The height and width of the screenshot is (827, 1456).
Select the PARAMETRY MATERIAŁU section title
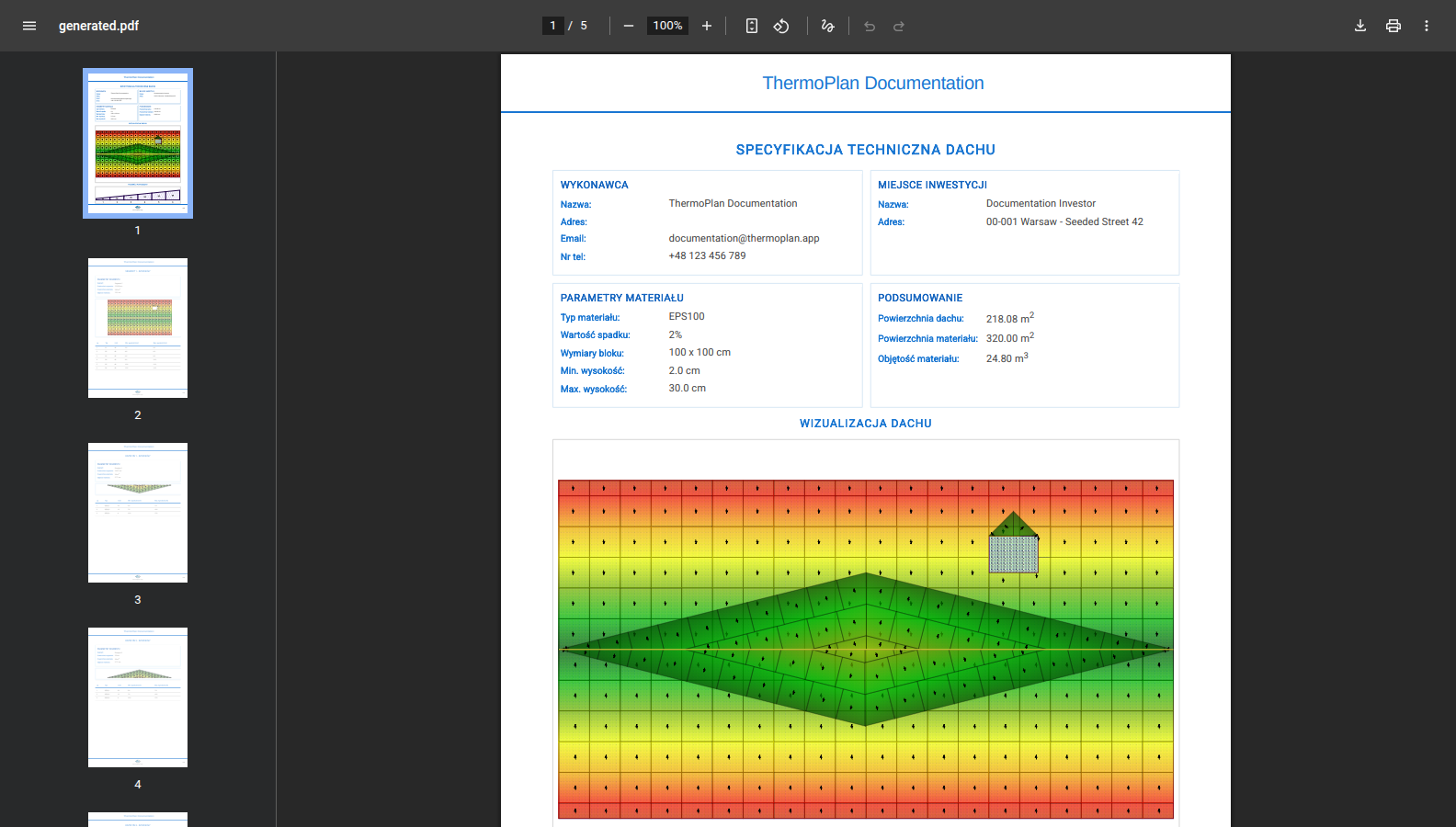(622, 299)
